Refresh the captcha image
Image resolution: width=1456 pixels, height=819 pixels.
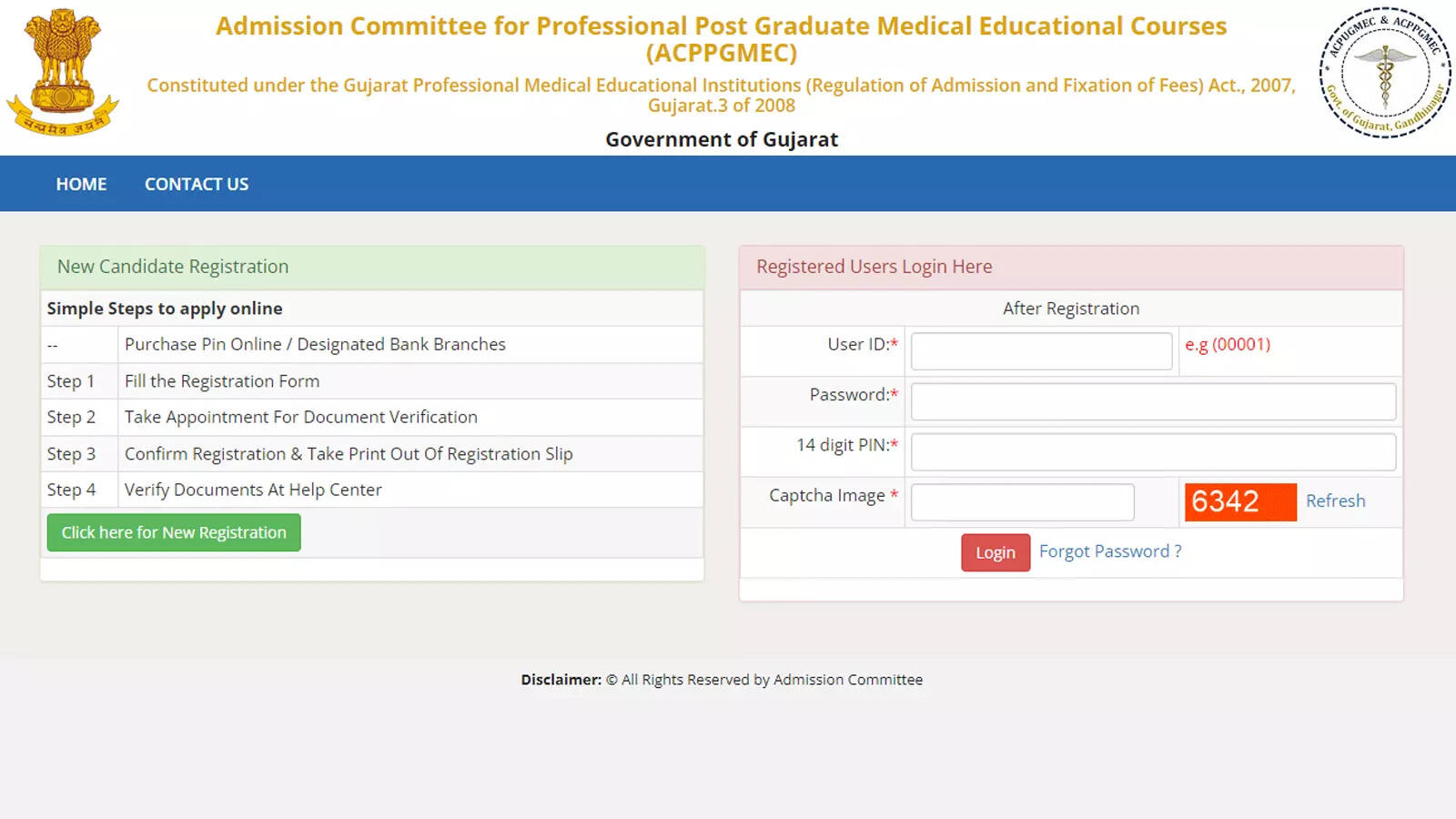[x=1335, y=500]
